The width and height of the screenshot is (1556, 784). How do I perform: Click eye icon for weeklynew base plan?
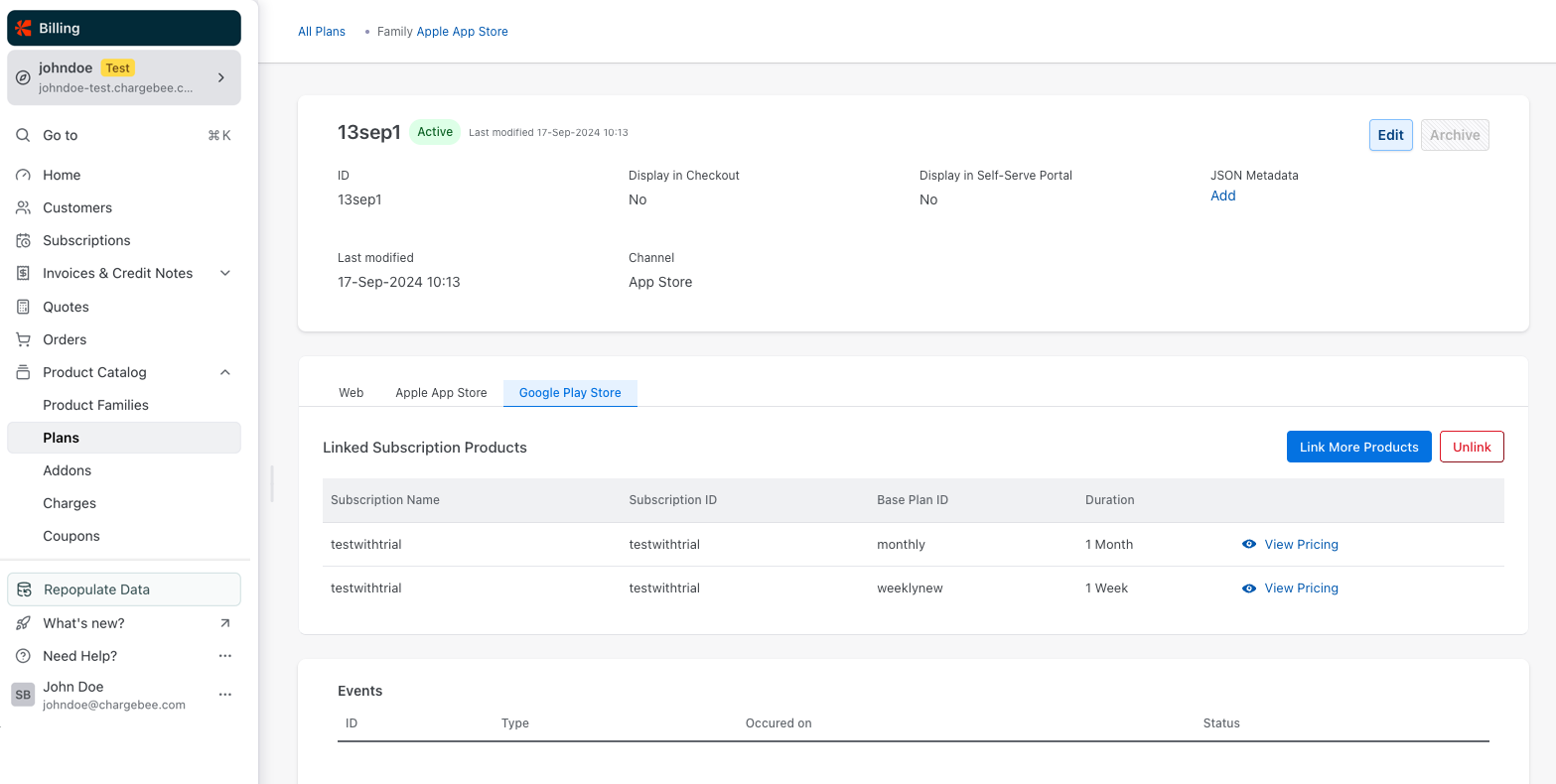(x=1249, y=588)
